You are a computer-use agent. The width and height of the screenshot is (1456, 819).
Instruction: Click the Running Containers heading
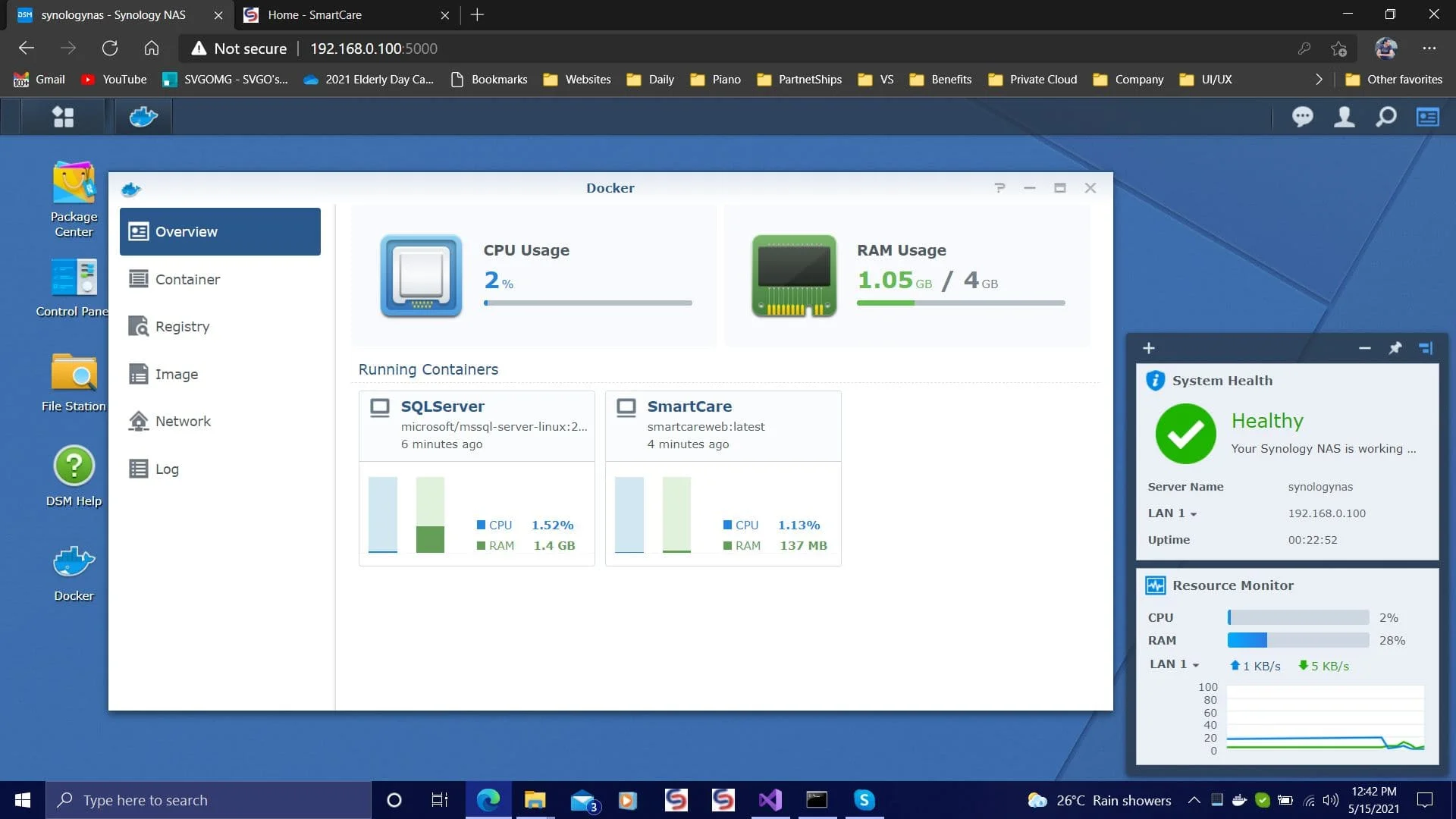point(428,369)
